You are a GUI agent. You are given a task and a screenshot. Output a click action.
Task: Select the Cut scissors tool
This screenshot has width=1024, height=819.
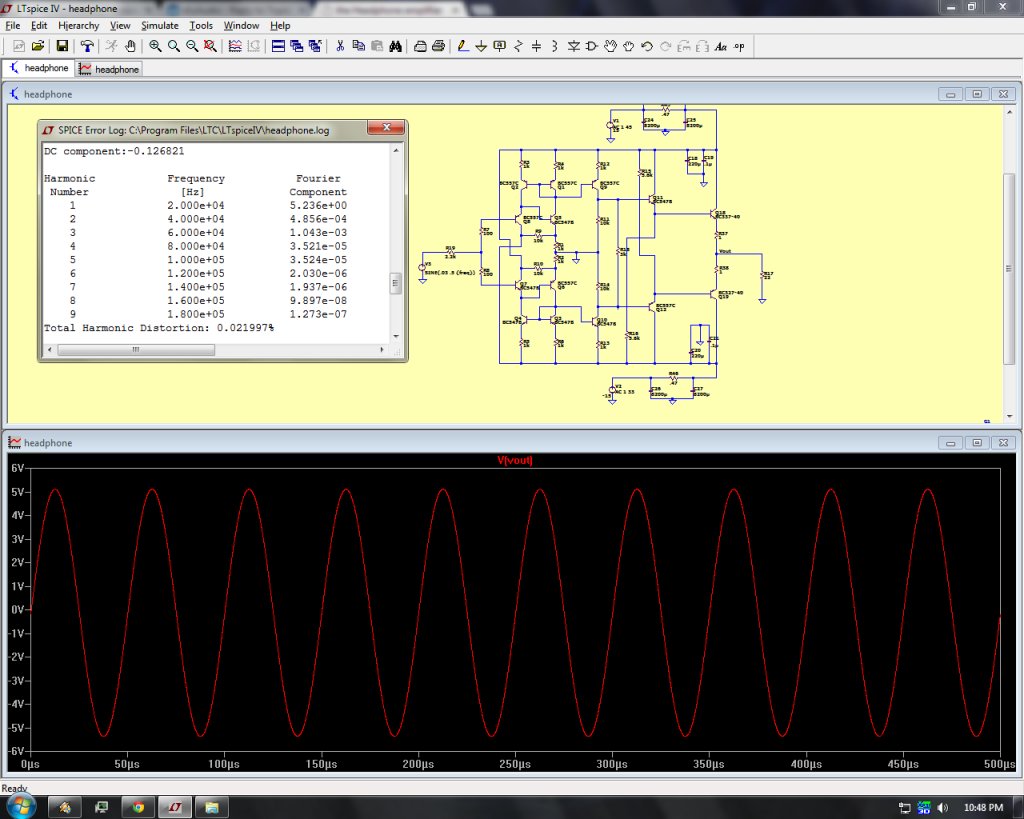point(340,46)
